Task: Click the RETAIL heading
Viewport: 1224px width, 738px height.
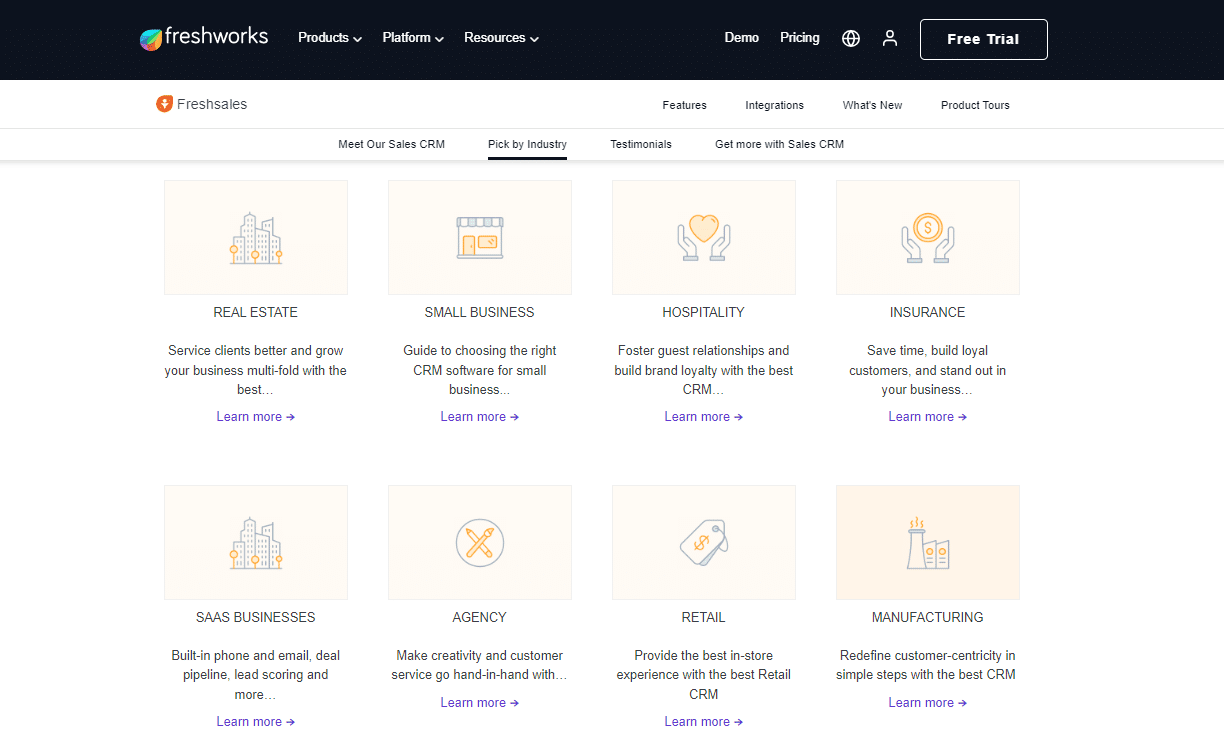Action: [704, 617]
